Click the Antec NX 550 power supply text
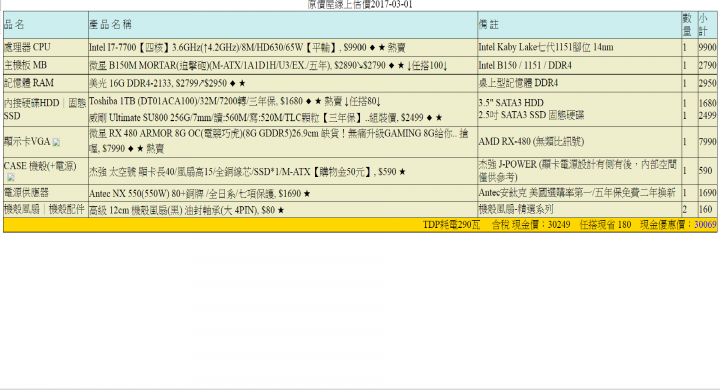 tap(200, 193)
